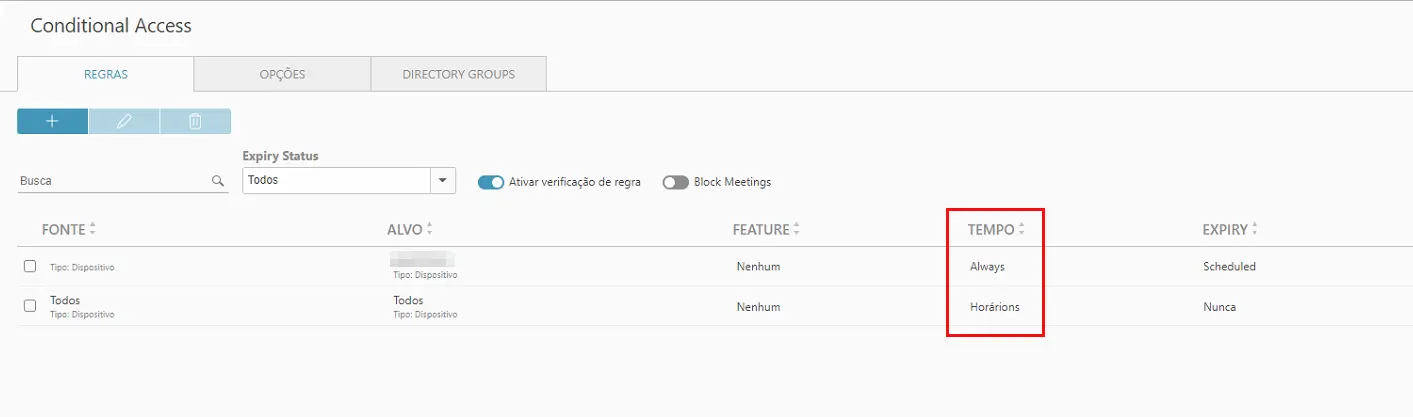The width and height of the screenshot is (1413, 417).
Task: Edit selected rule with pencil icon
Action: [124, 121]
